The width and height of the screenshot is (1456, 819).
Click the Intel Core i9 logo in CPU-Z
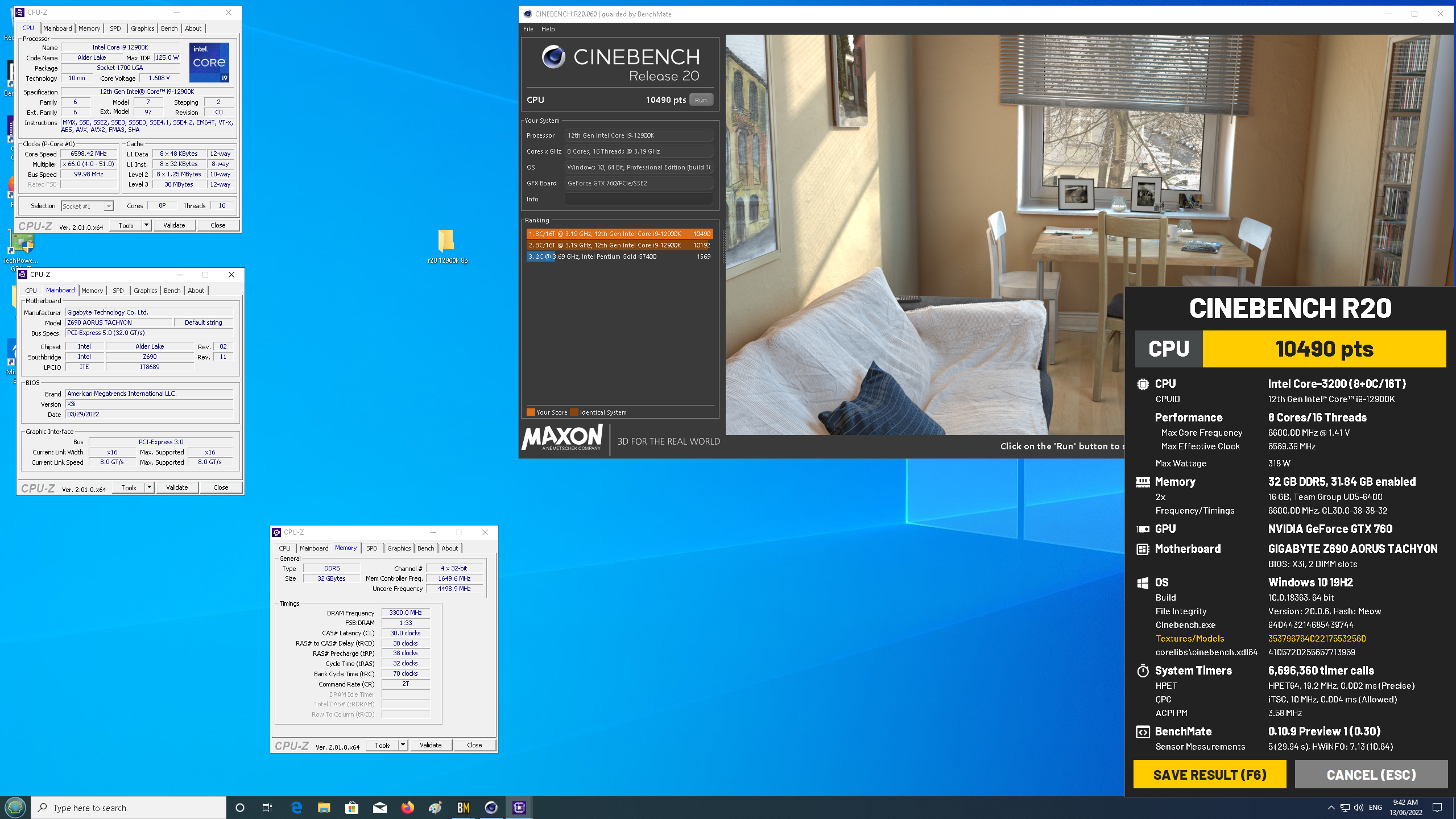point(209,63)
